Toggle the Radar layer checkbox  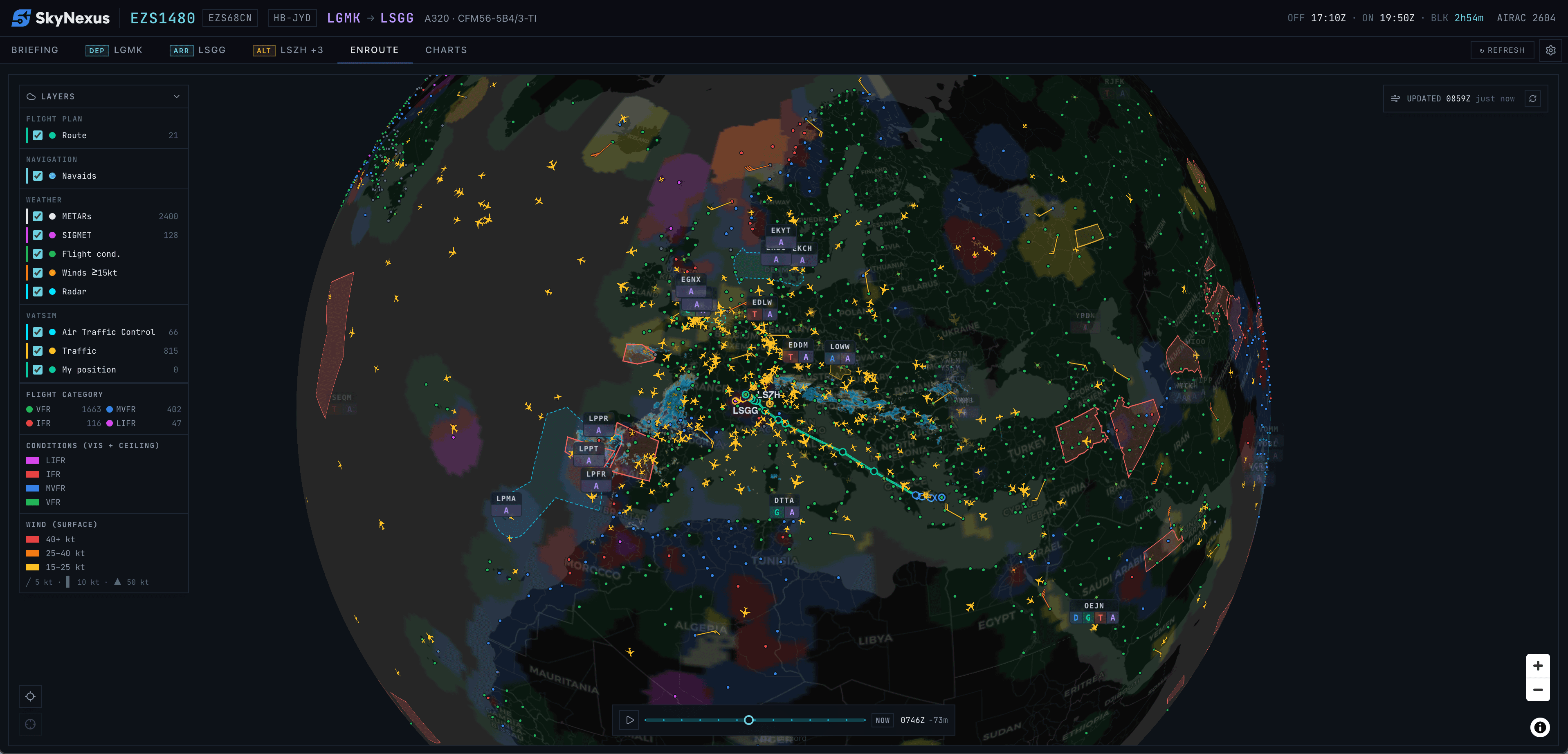click(x=38, y=292)
